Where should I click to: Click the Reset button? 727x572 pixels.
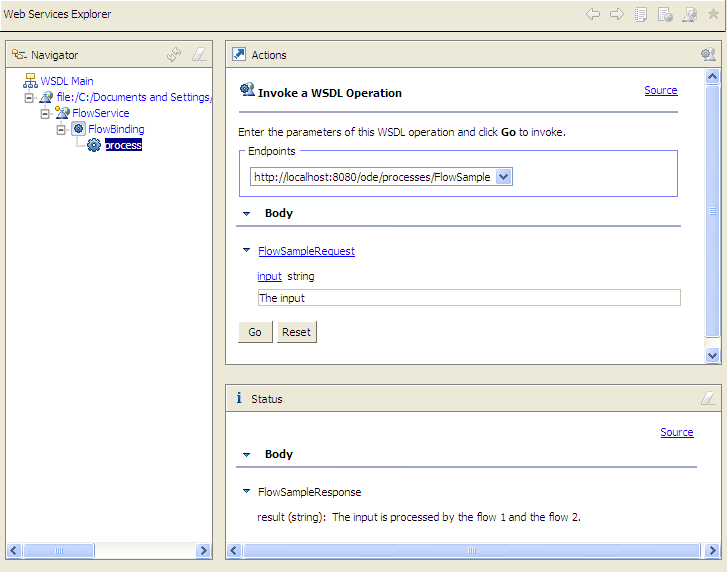[296, 332]
